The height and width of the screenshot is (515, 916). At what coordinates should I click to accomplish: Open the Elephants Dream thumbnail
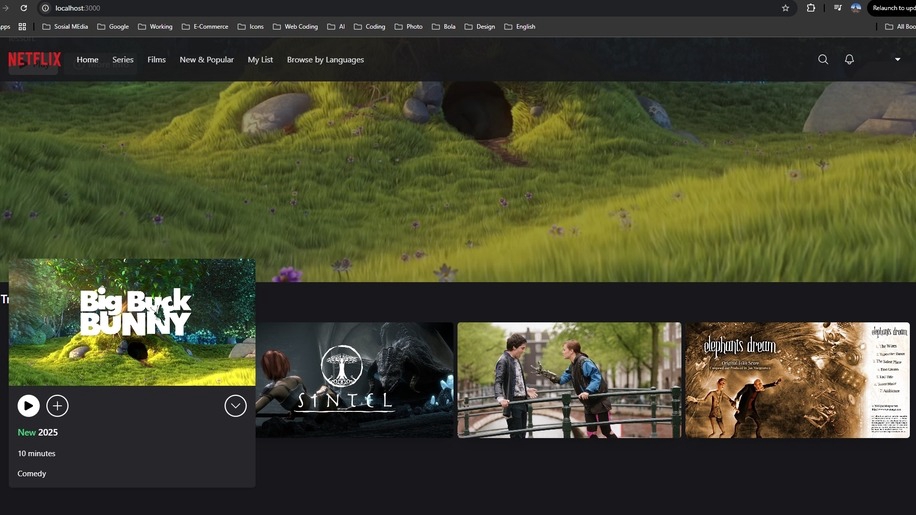[x=797, y=380]
